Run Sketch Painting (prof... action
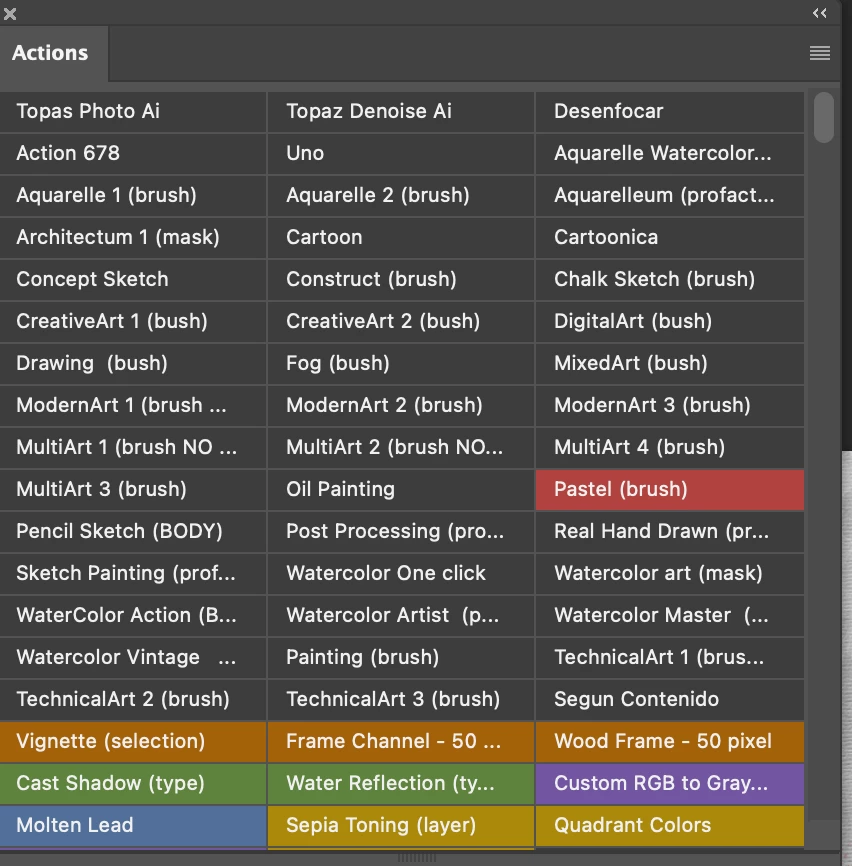Image resolution: width=852 pixels, height=866 pixels. point(133,573)
